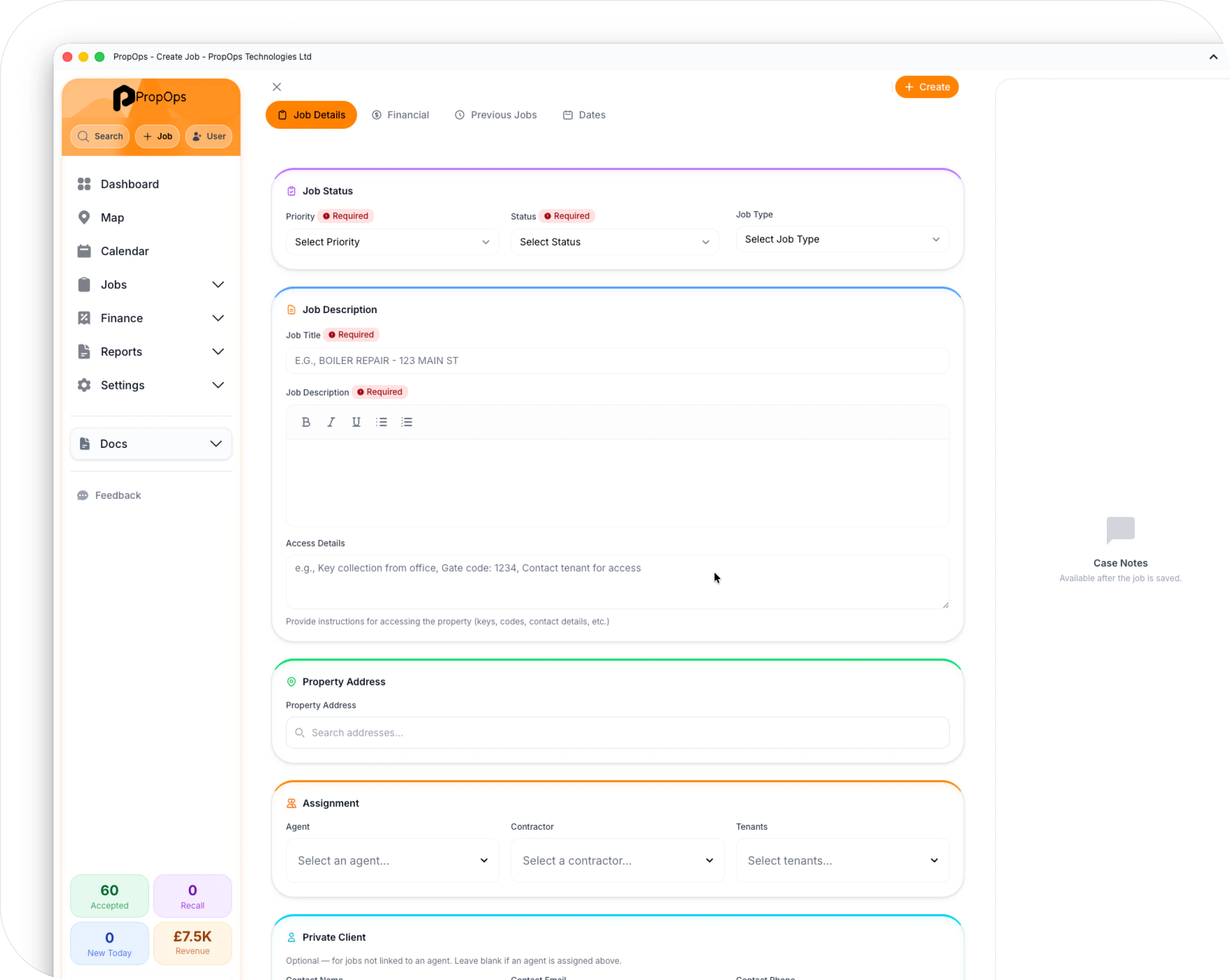Toggle bold formatting in description editor
Viewport: 1230px width, 980px height.
click(x=307, y=423)
